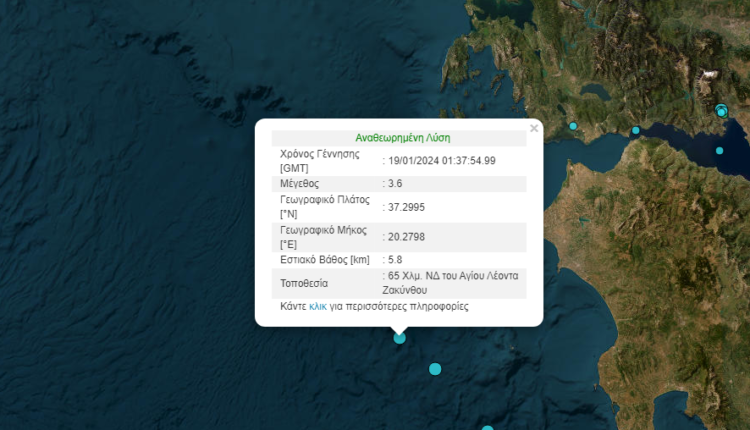Select the larger marker southeast of the popup
750x430 pixels.
click(x=435, y=369)
